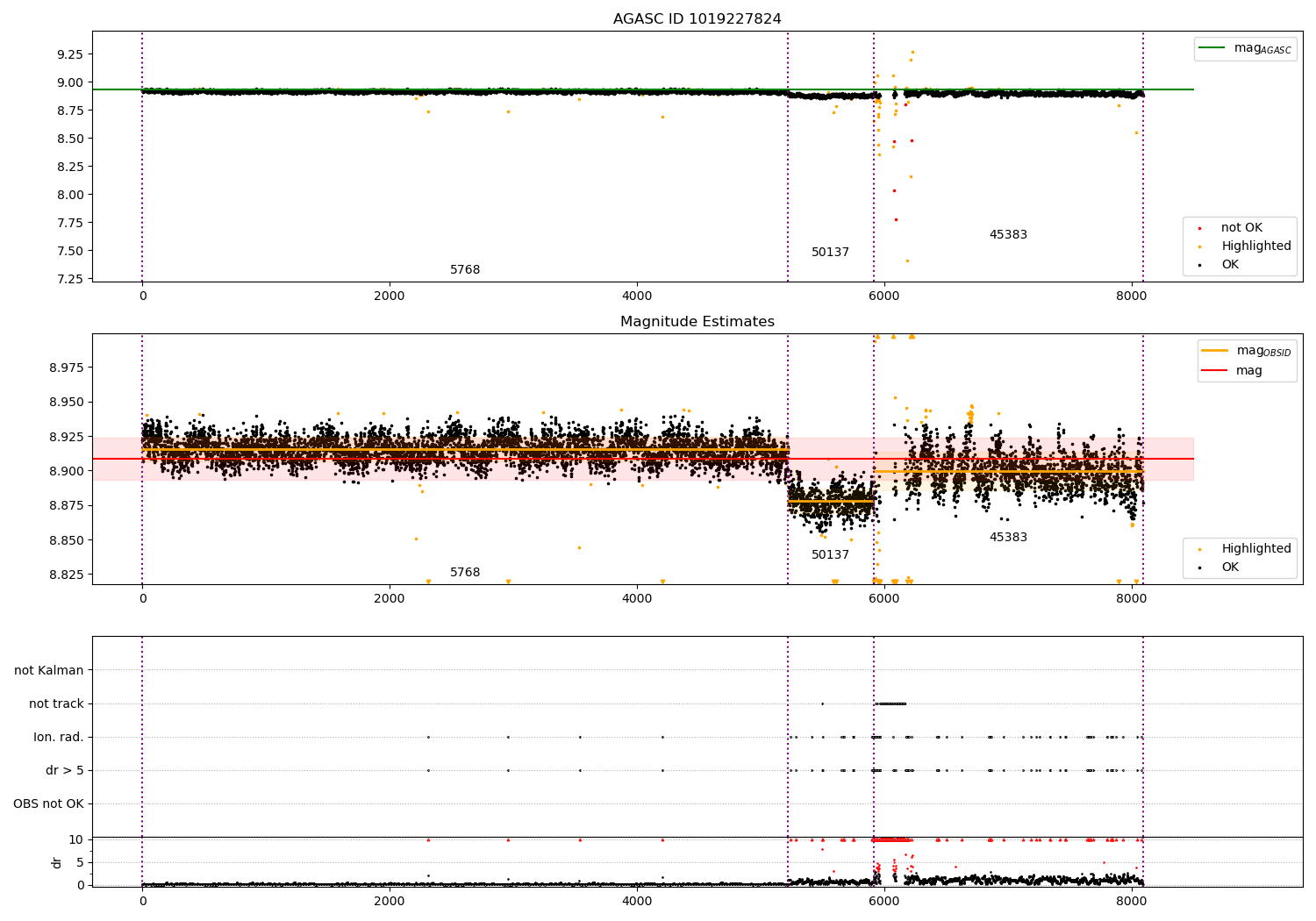The height and width of the screenshot is (921, 1316).
Task: Click the 8.875 y-axis tick label
Action: tap(66, 506)
